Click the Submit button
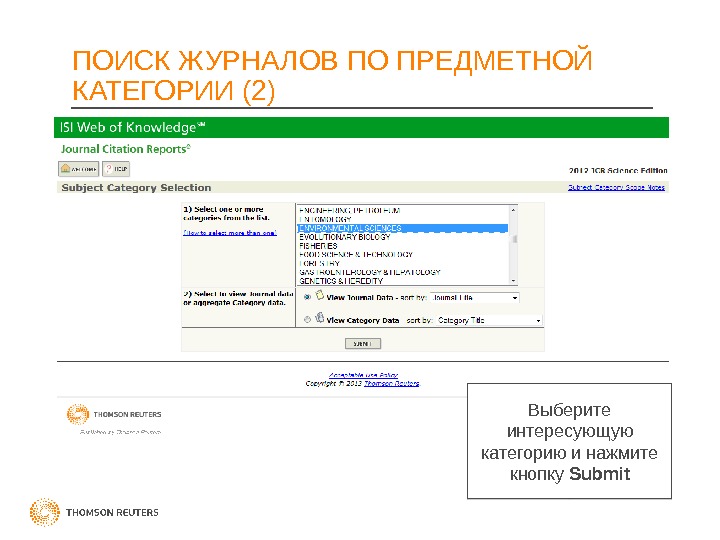The image size is (720, 540). point(363,343)
